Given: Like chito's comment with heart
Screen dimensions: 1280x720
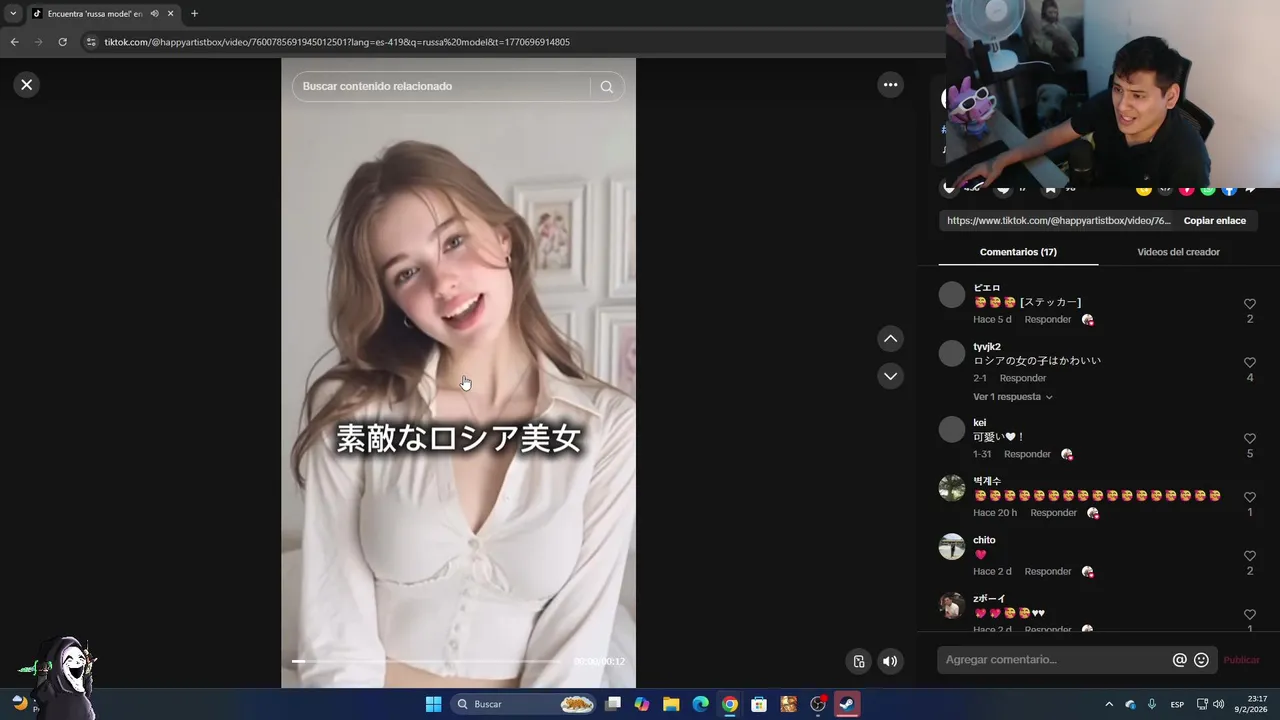Looking at the screenshot, I should pos(1250,556).
